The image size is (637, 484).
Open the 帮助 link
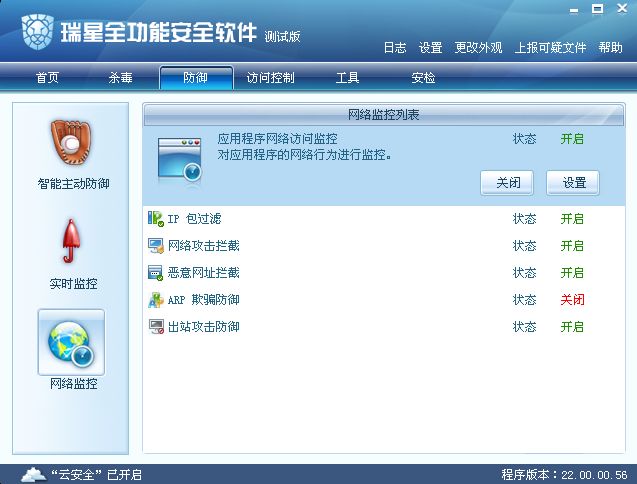[610, 48]
